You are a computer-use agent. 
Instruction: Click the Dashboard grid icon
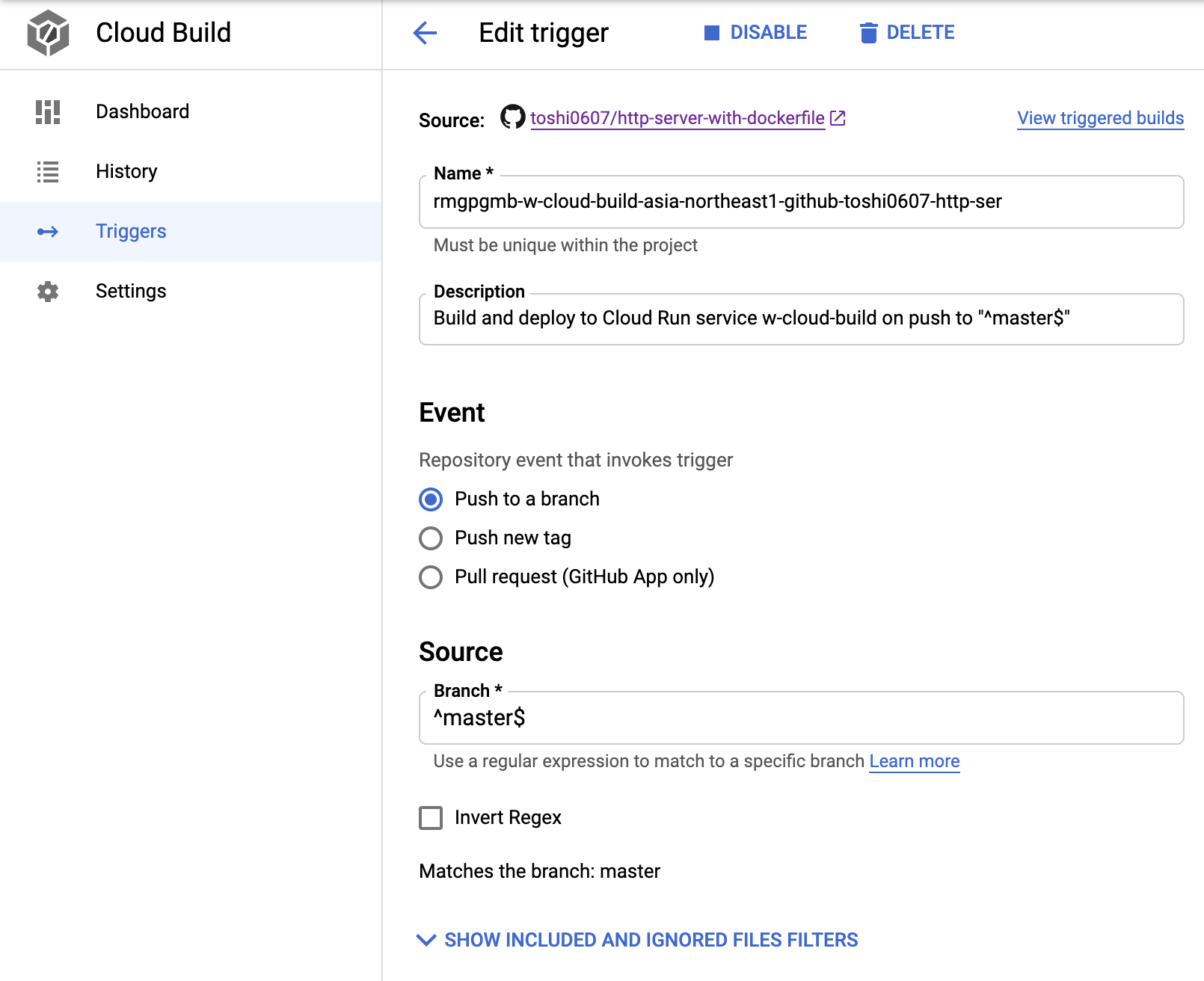(x=48, y=112)
